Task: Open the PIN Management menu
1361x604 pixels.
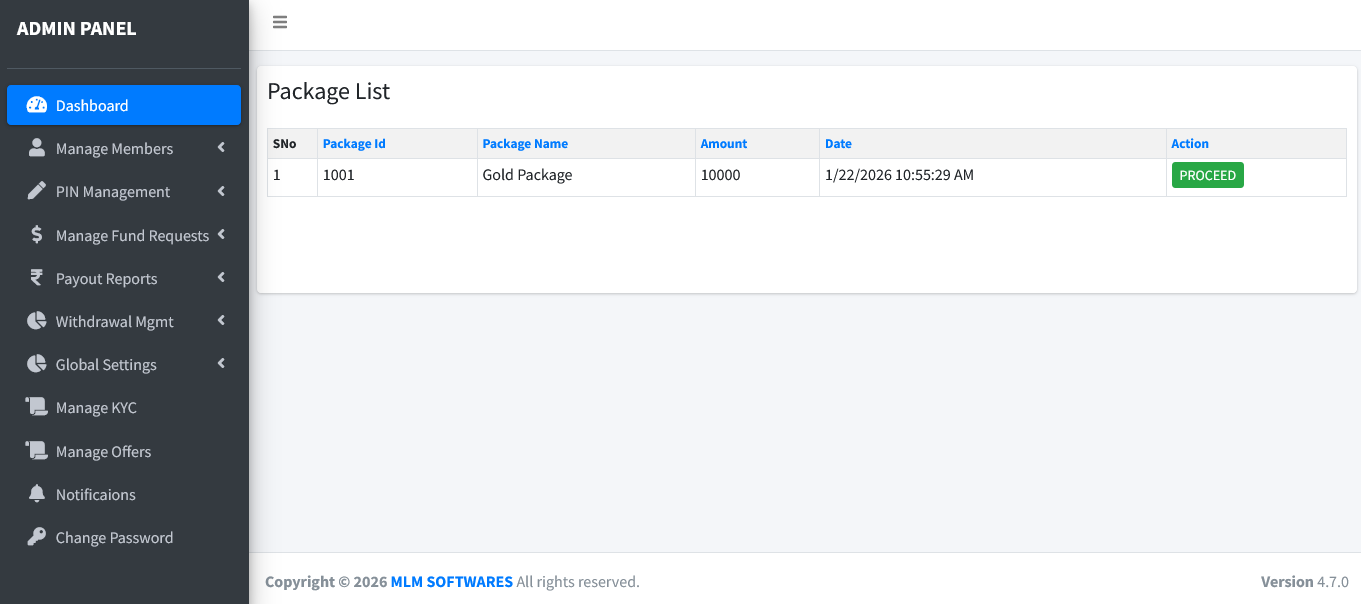Action: click(124, 191)
